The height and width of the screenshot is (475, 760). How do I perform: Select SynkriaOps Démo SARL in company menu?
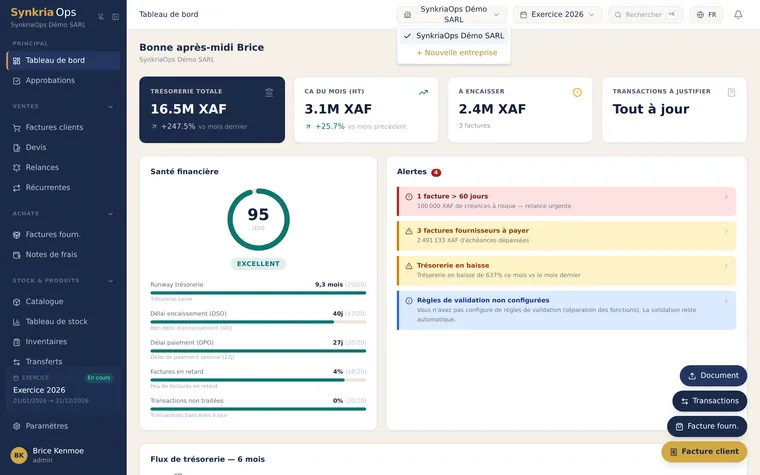(454, 36)
